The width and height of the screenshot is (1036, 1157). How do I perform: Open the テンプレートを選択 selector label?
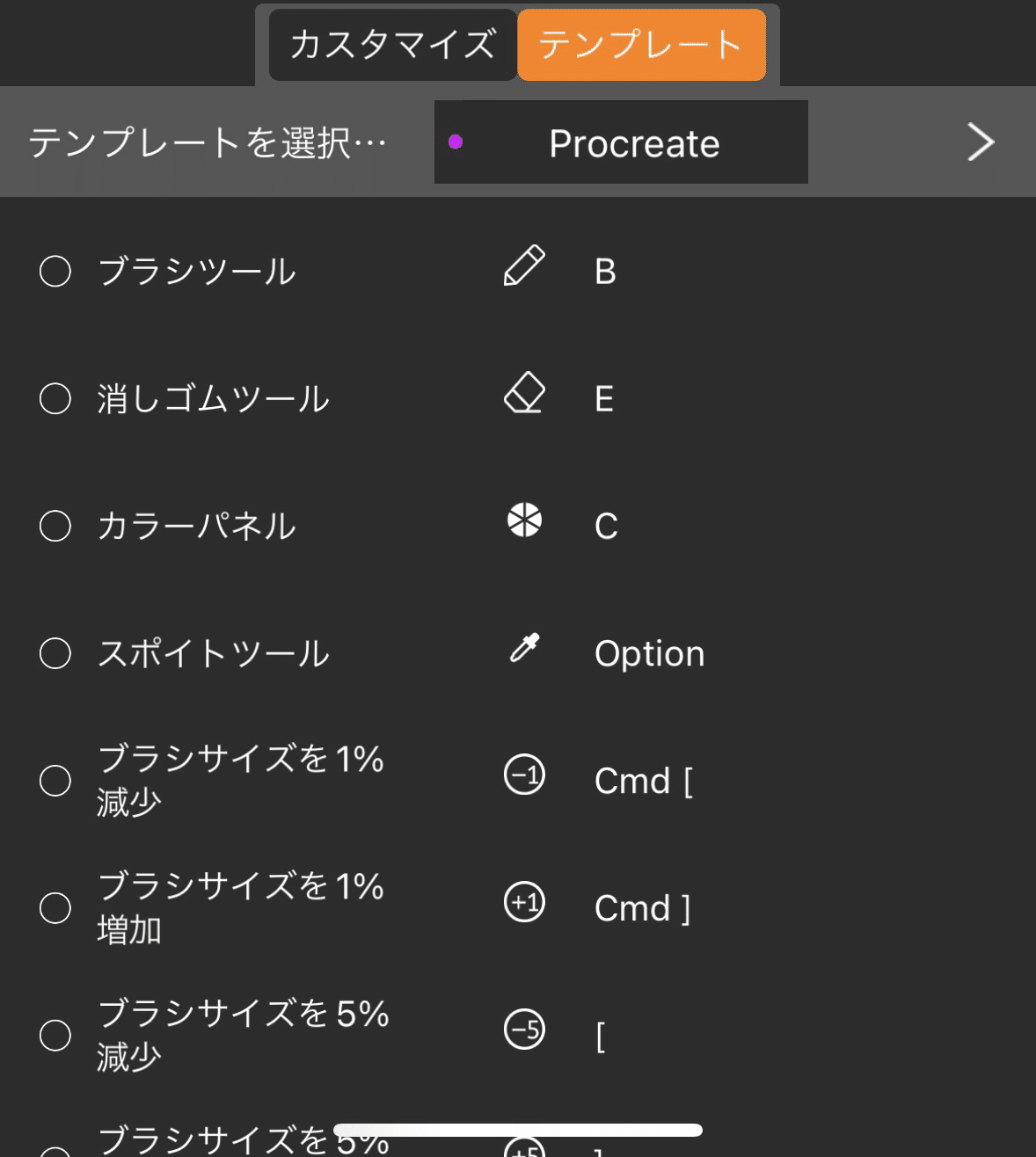click(208, 142)
